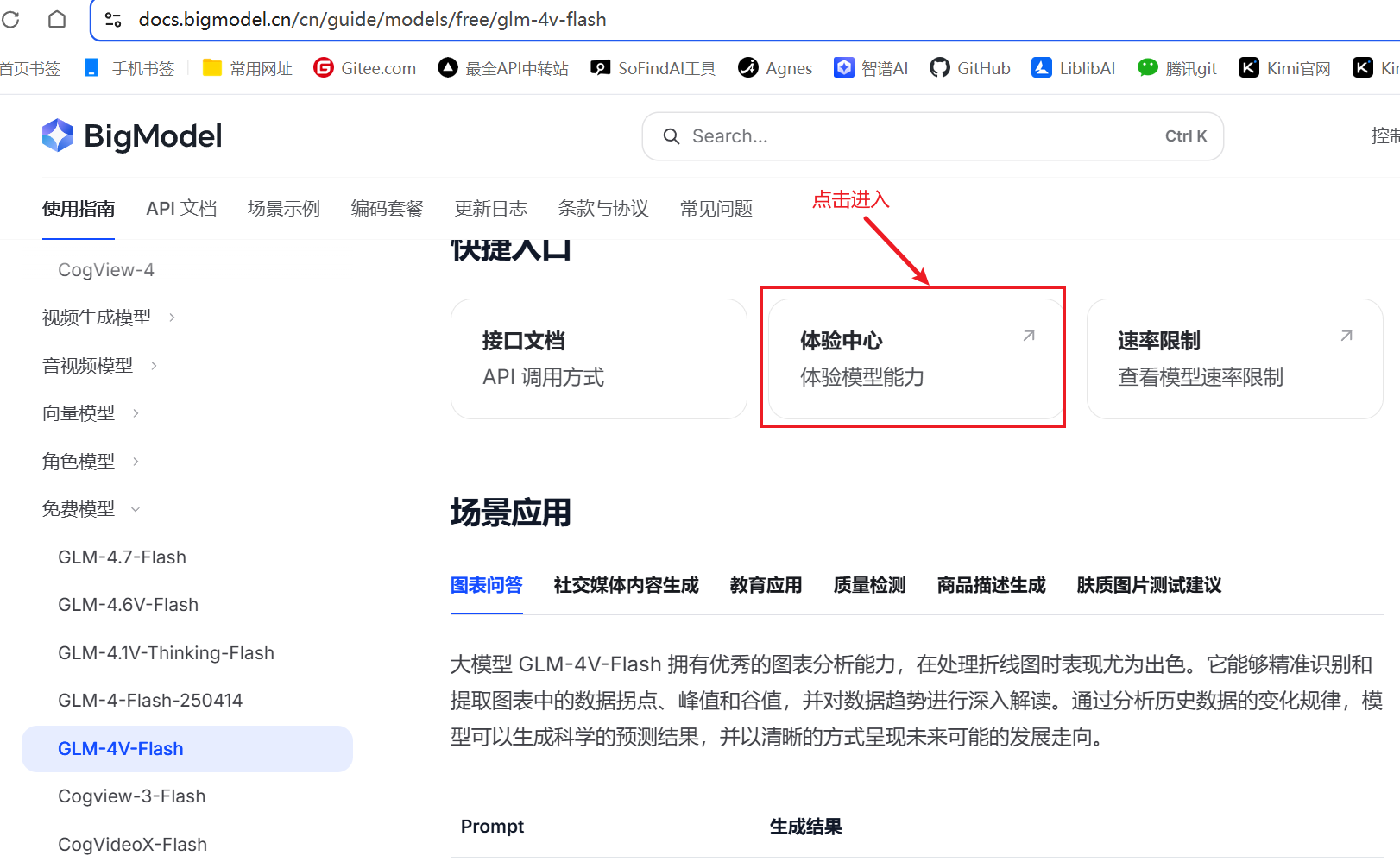This screenshot has width=1400, height=862.
Task: Open the 常用网址 bookmarks folder icon
Action: tap(211, 67)
